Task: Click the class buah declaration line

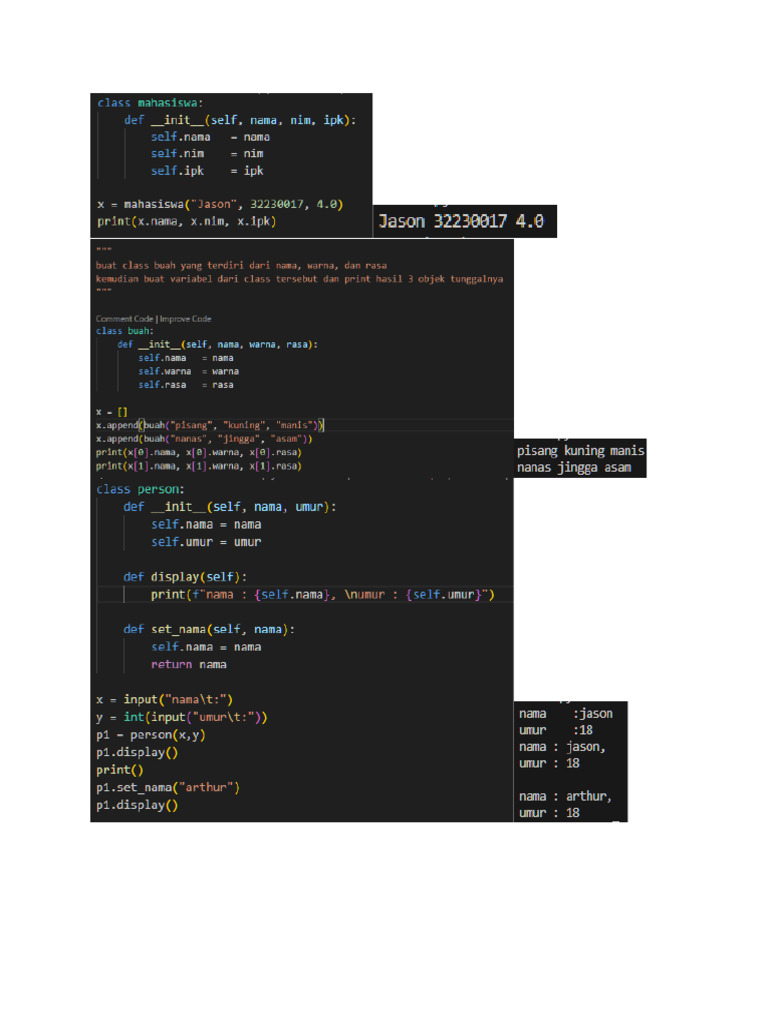Action: click(x=124, y=331)
